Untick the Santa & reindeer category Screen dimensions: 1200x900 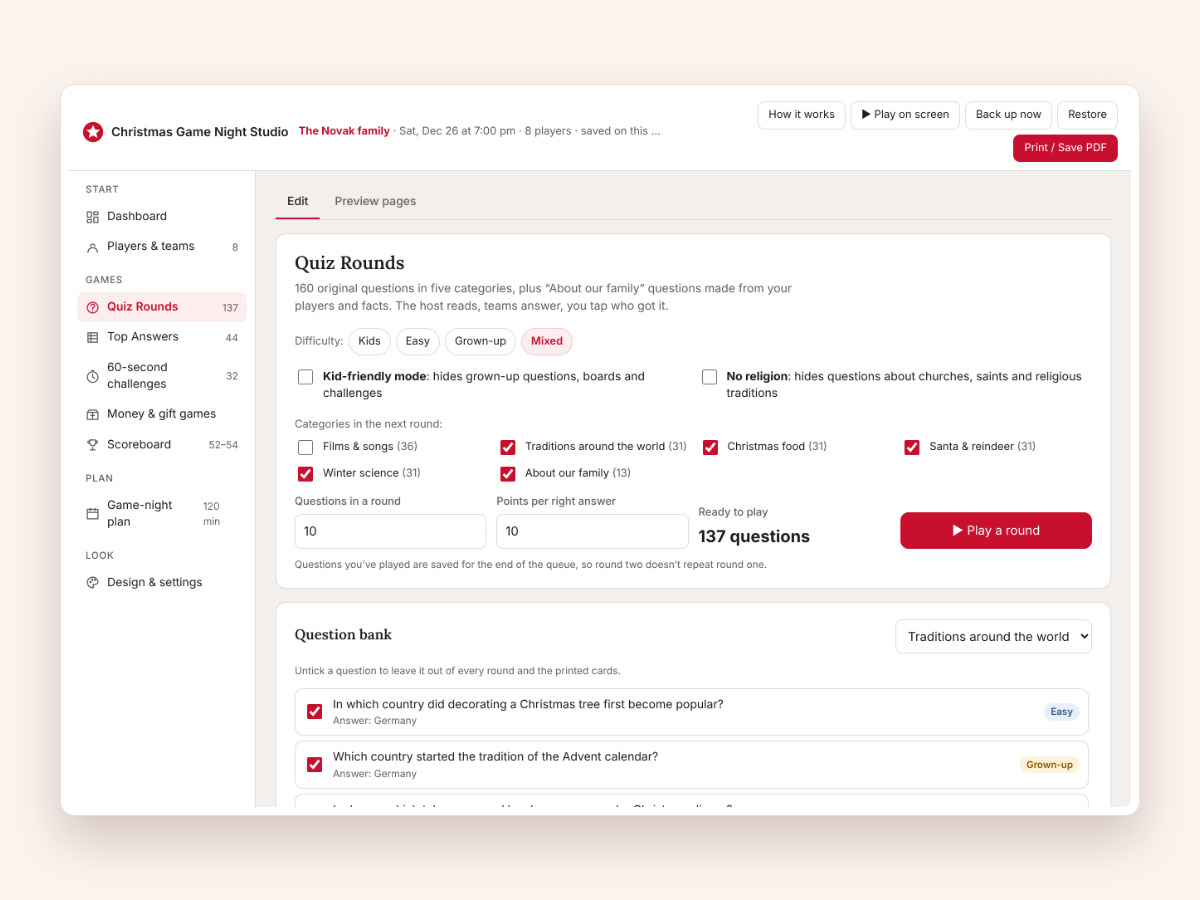pos(912,447)
